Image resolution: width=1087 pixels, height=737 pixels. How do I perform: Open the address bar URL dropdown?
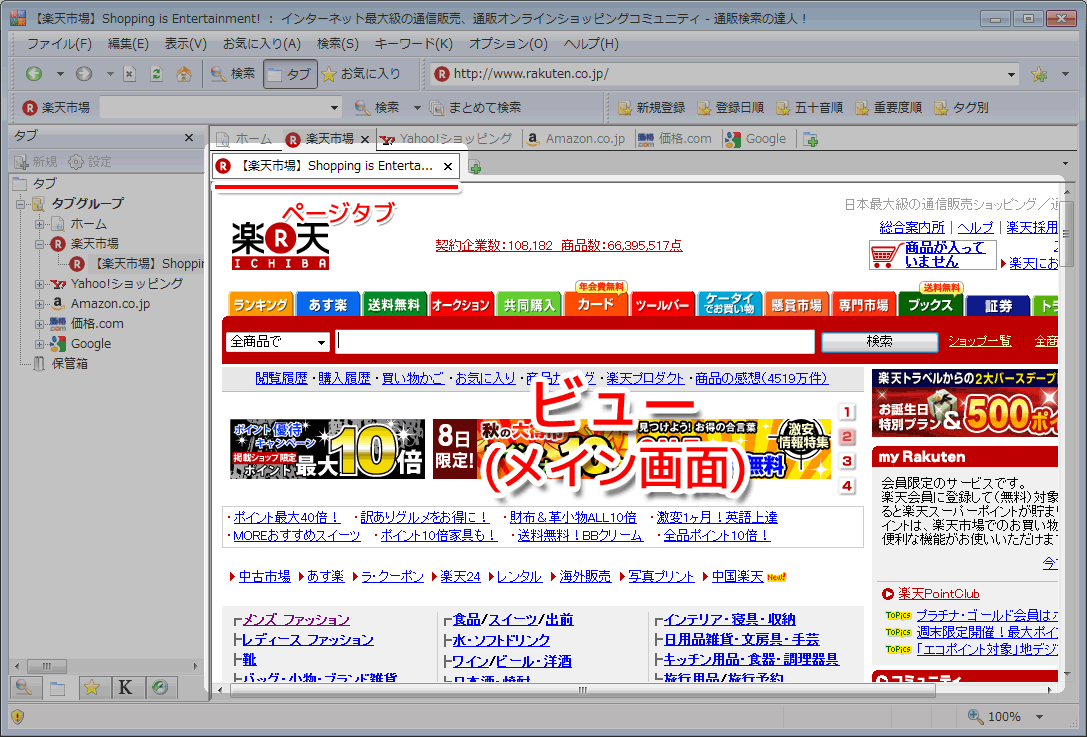click(x=1011, y=74)
